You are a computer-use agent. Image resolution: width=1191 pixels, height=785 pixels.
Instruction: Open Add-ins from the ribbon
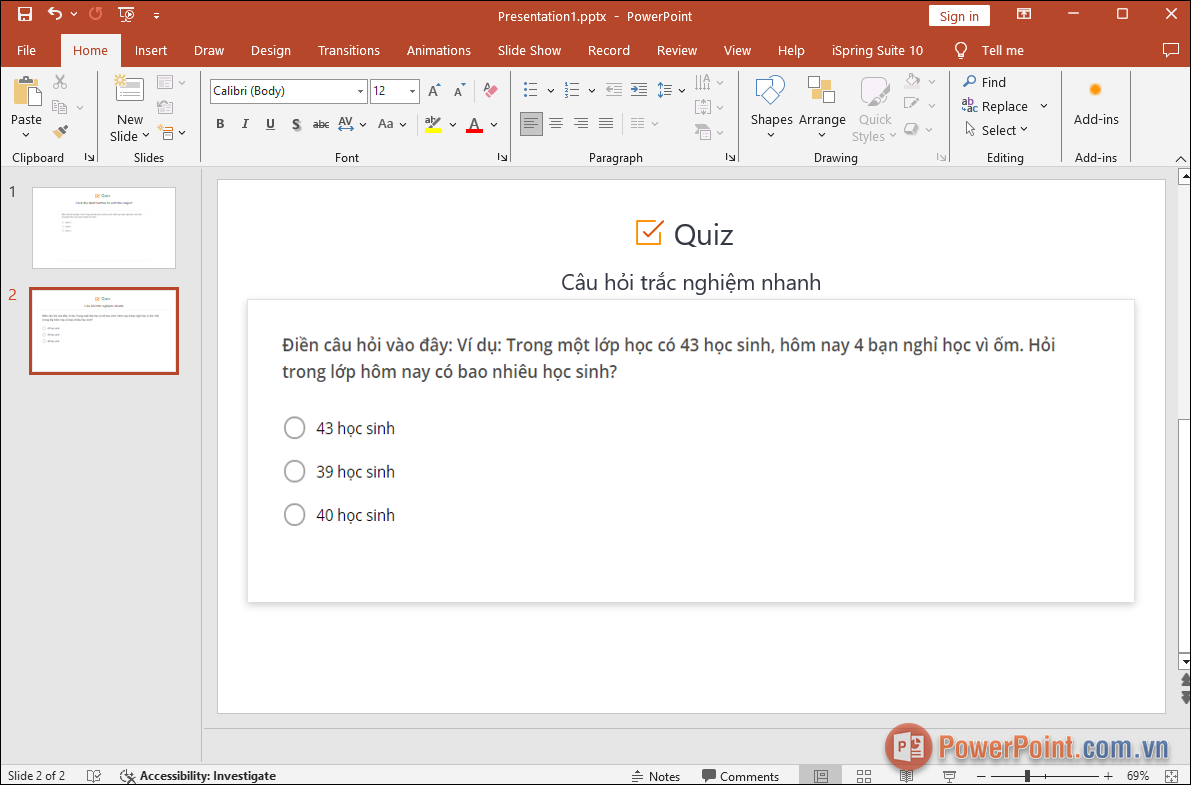coord(1096,103)
